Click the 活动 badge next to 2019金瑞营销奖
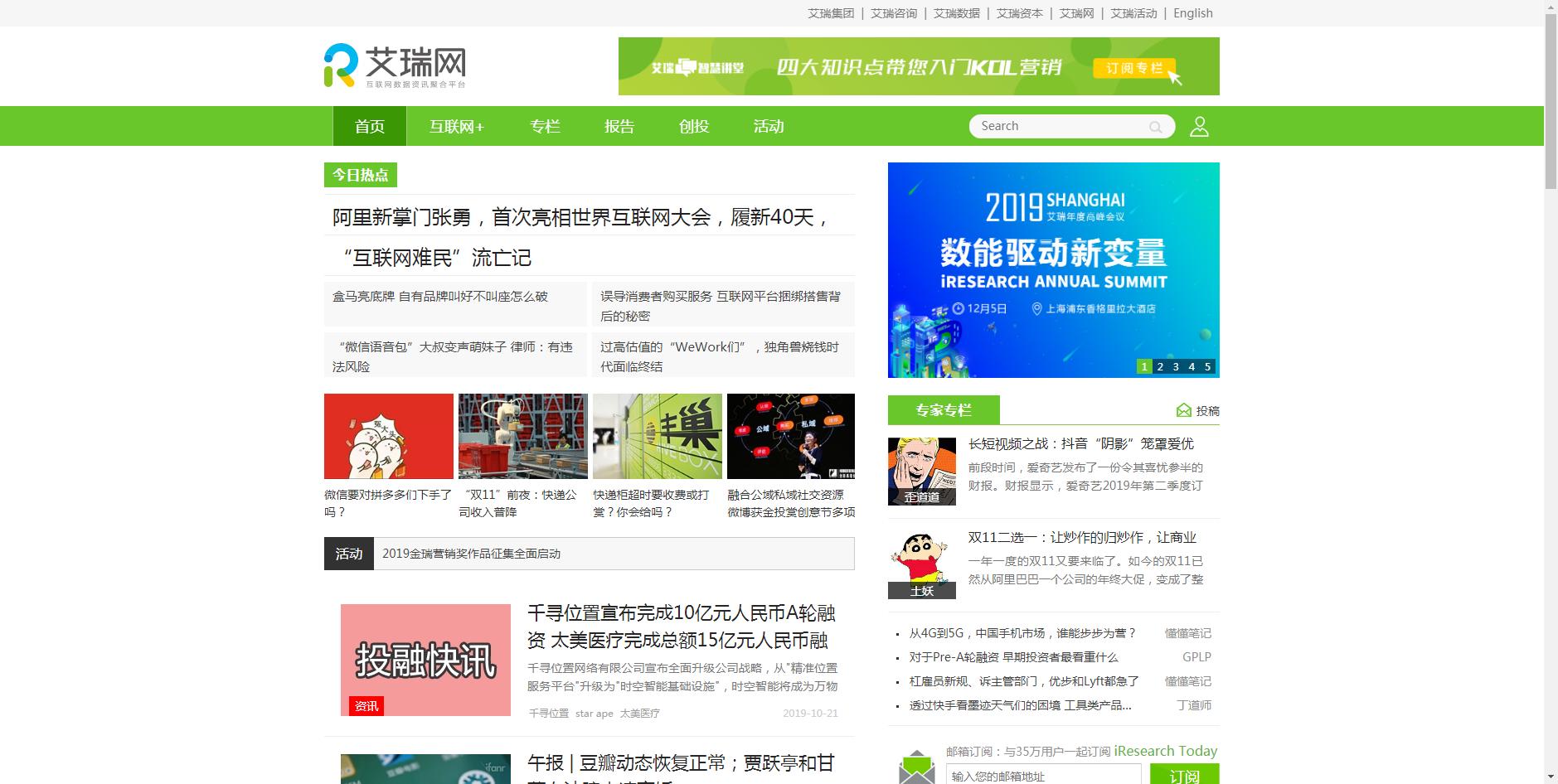The height and width of the screenshot is (784, 1558). [x=349, y=554]
